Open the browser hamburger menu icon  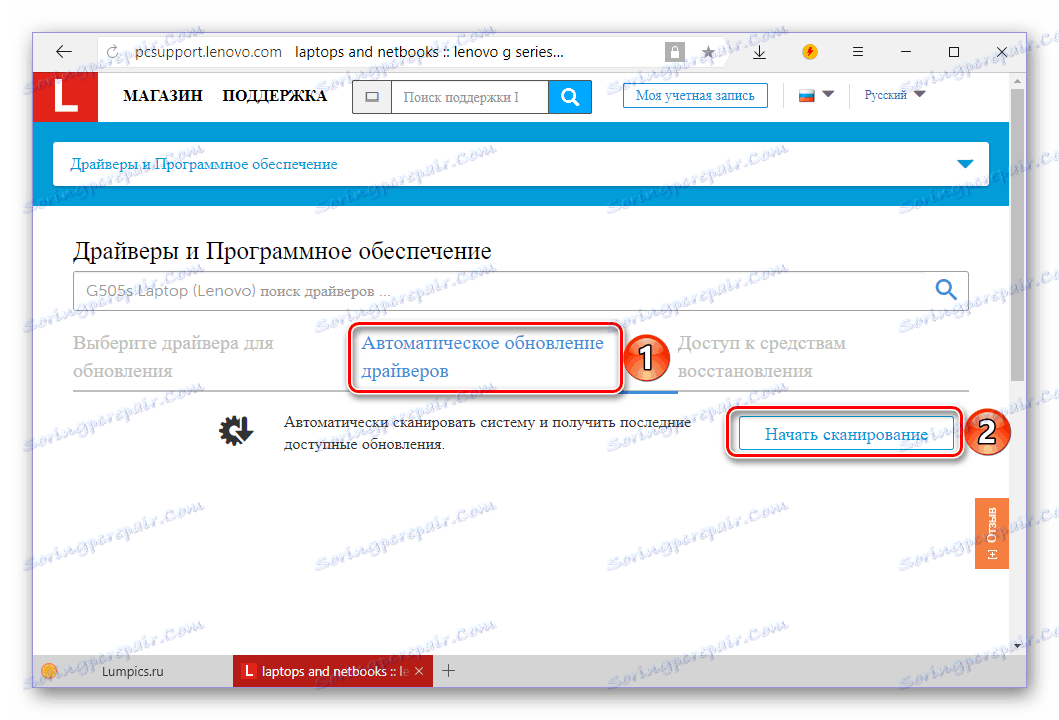click(x=858, y=51)
